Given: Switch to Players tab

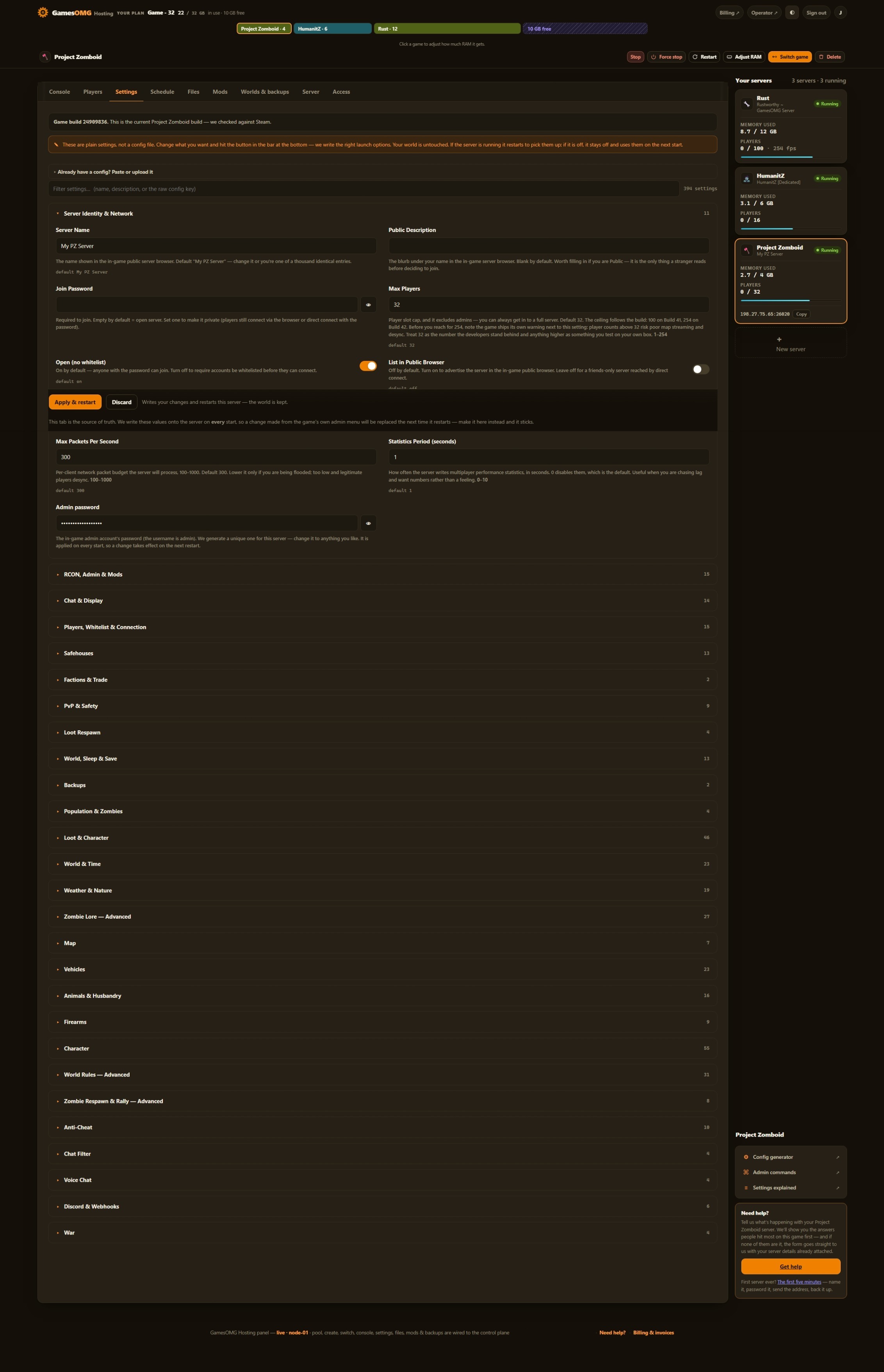Looking at the screenshot, I should (93, 92).
